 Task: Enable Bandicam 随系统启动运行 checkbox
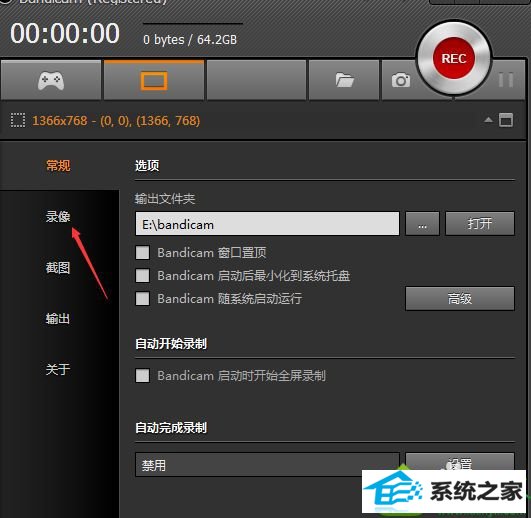(142, 299)
